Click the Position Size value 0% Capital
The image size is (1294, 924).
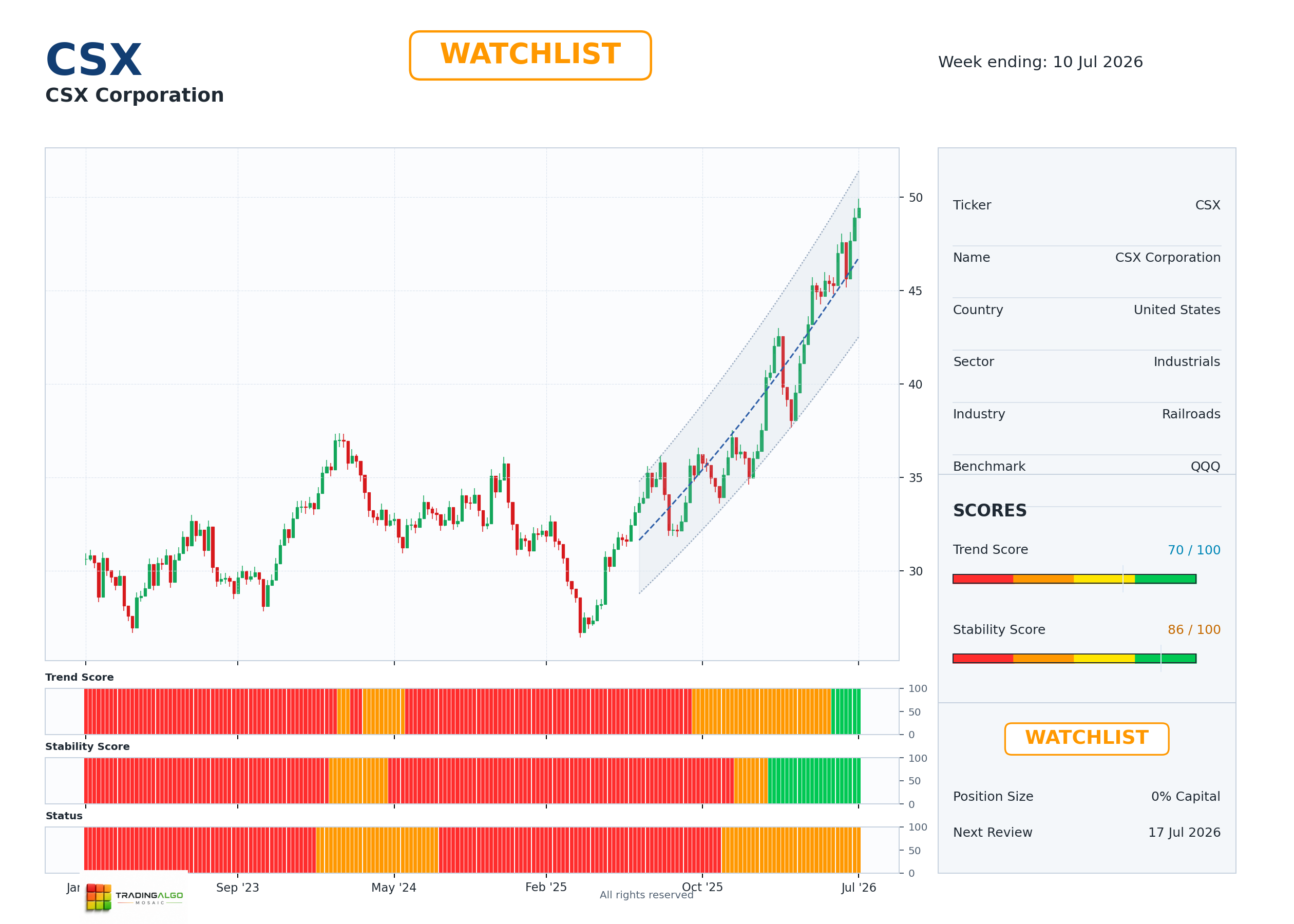[x=1185, y=797]
